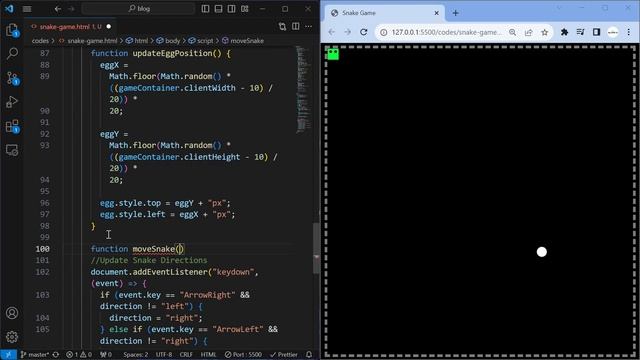Bookmark this page with the star icon

[544, 32]
